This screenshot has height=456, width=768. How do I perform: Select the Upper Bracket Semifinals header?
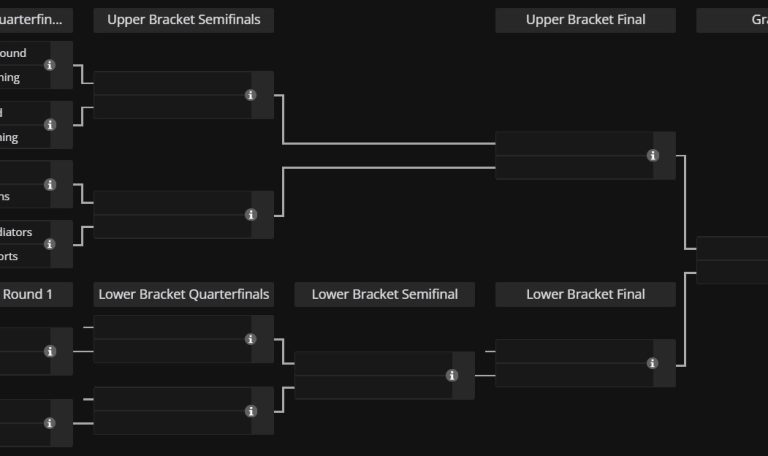(x=183, y=20)
